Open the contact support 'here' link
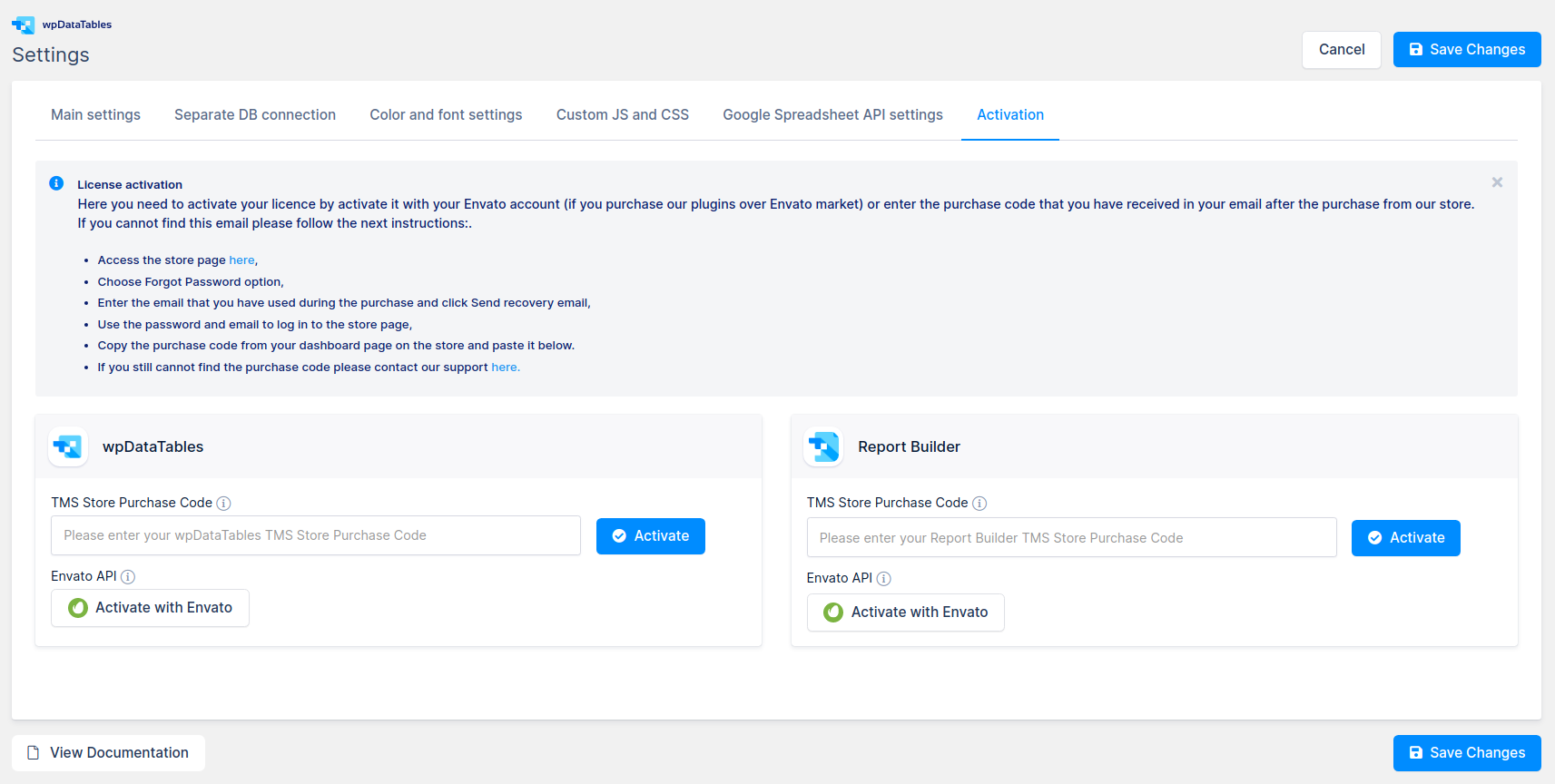This screenshot has width=1555, height=784. click(x=506, y=367)
